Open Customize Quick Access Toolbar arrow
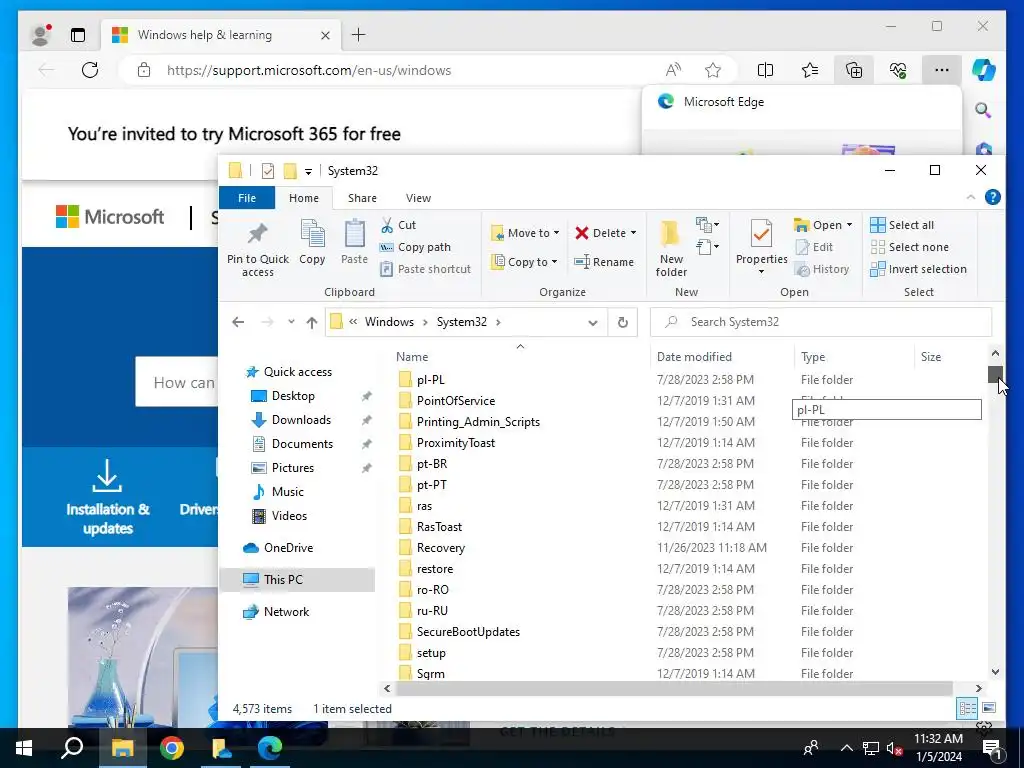The image size is (1024, 768). 308,171
